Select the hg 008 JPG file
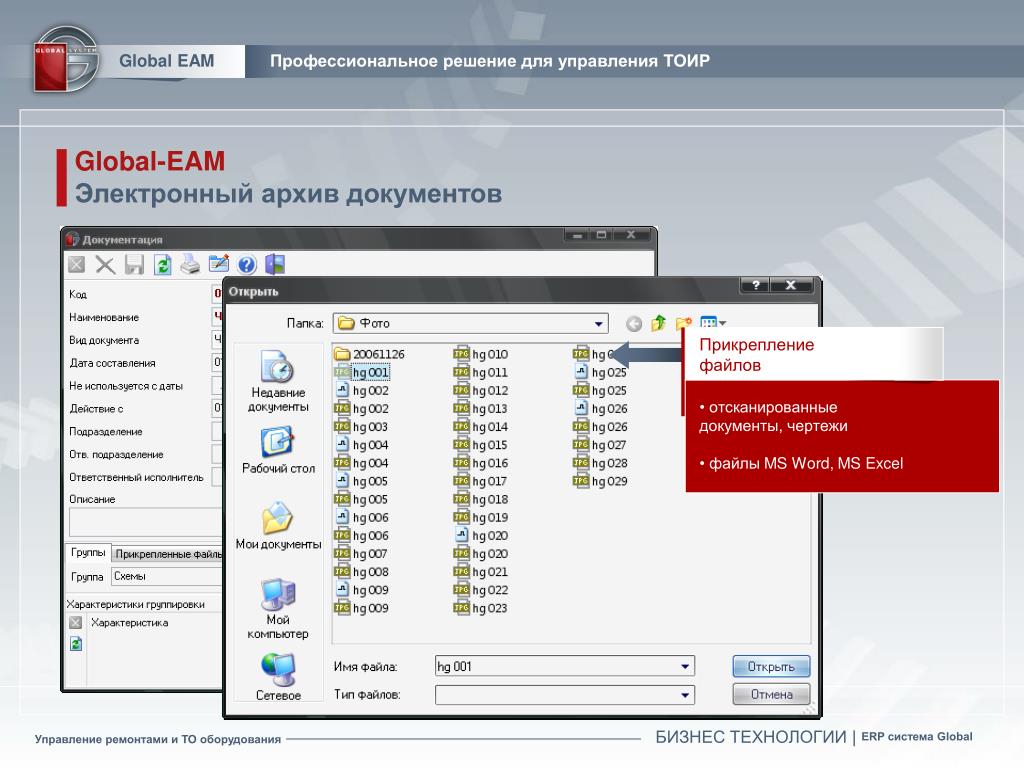Image resolution: width=1024 pixels, height=768 pixels. [x=362, y=572]
